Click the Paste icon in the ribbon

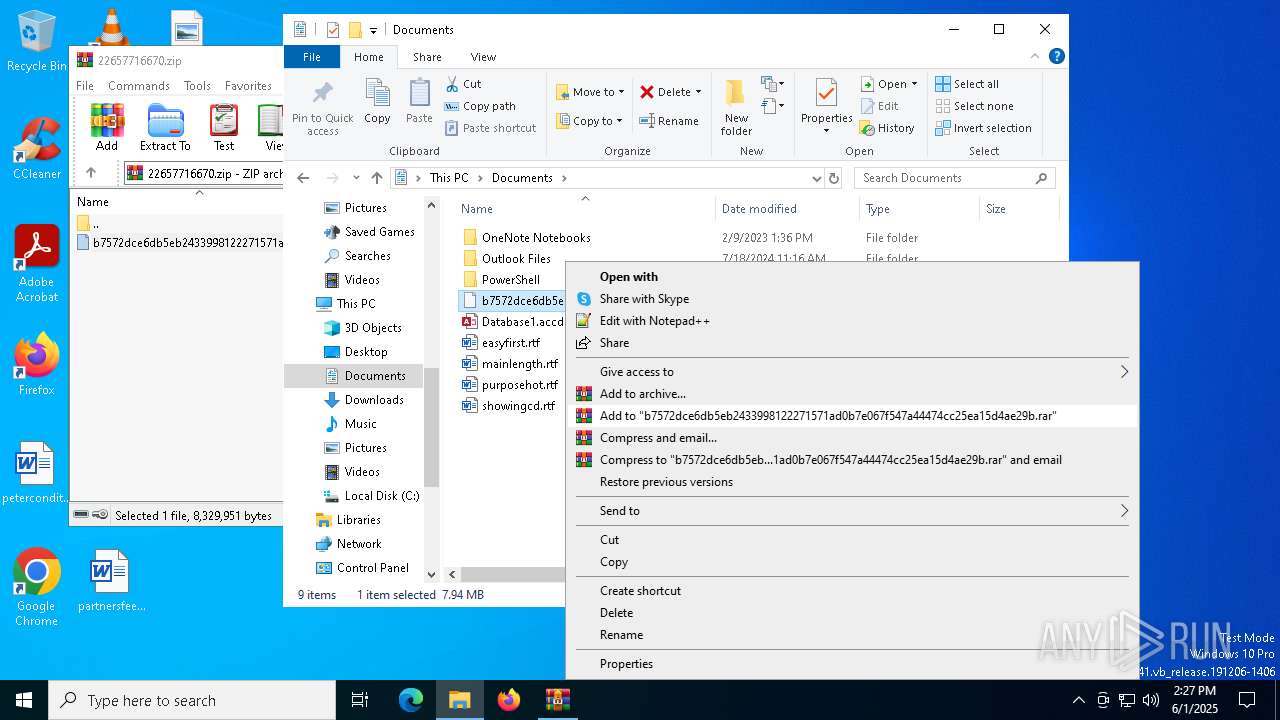click(x=419, y=102)
